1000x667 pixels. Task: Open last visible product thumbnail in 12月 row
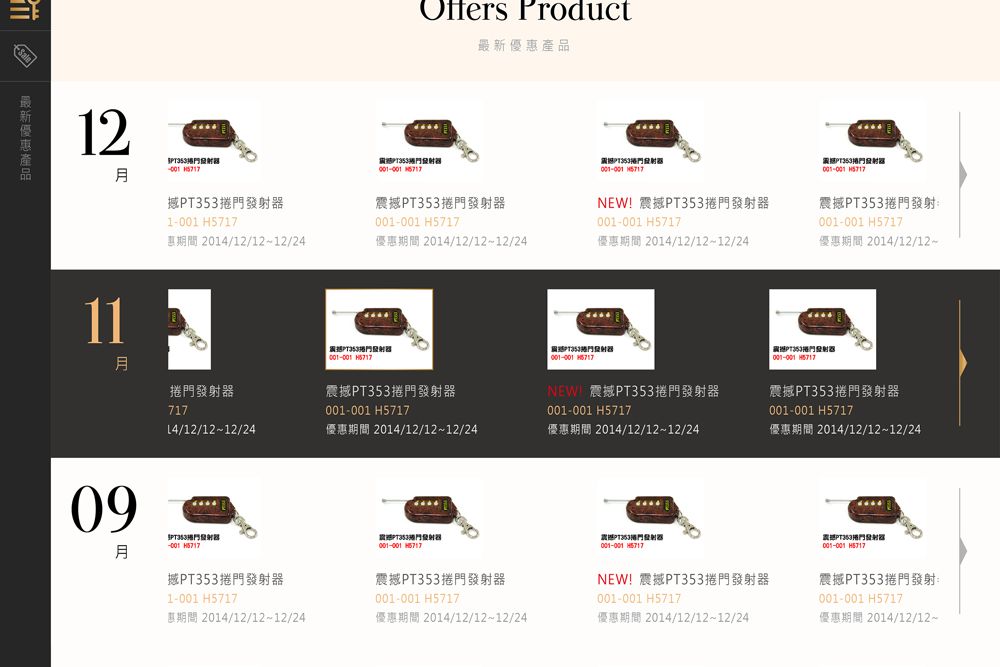click(872, 142)
